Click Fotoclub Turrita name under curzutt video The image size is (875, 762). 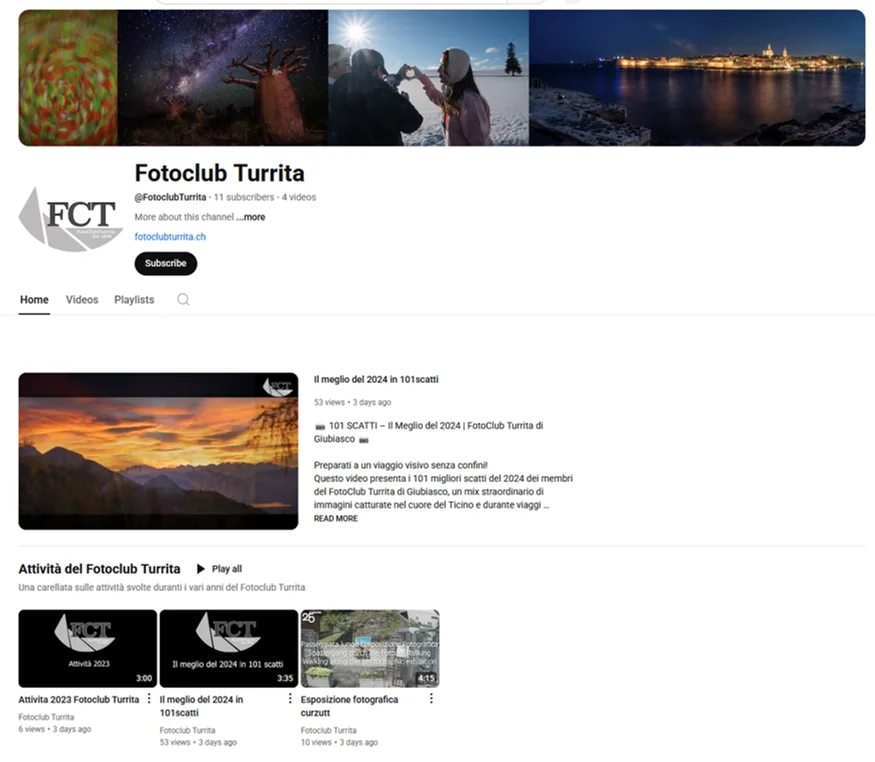pyautogui.click(x=328, y=730)
